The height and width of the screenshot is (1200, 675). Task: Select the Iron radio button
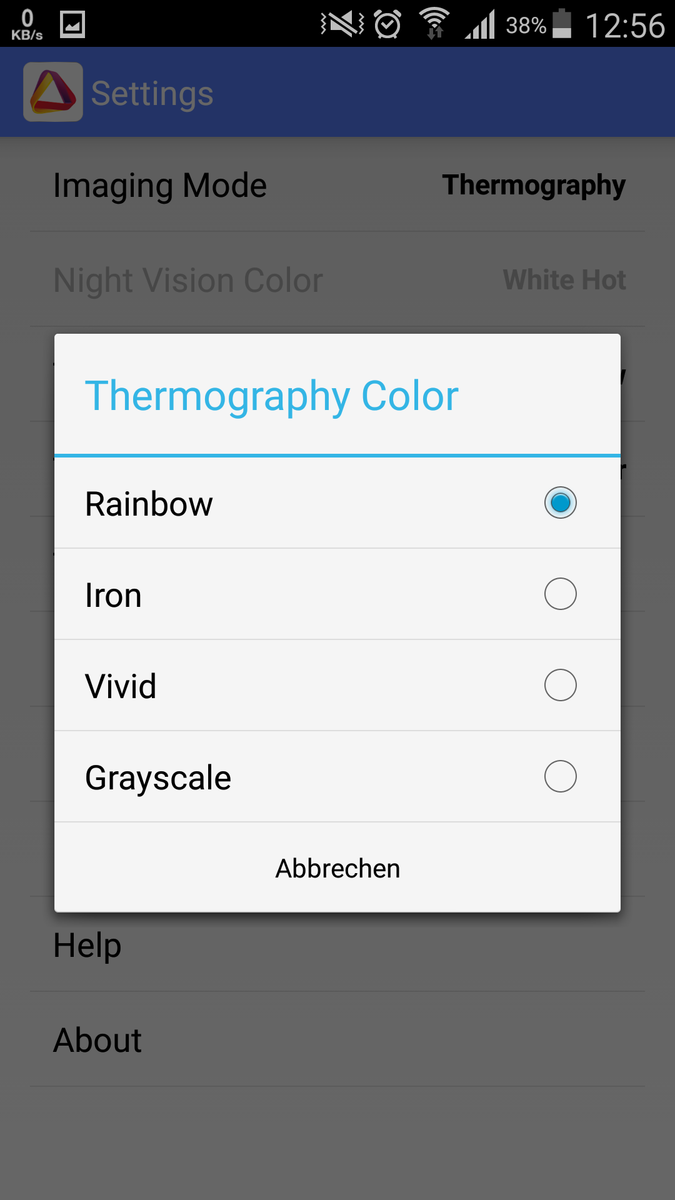[x=560, y=594]
